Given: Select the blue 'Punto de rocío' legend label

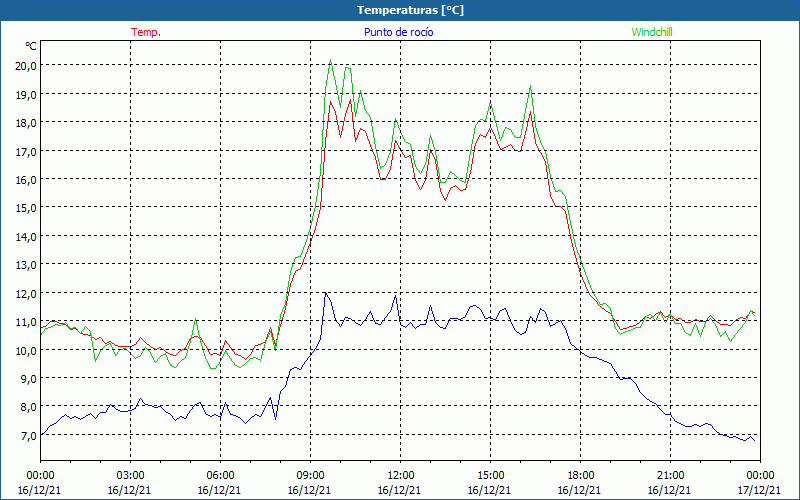Looking at the screenshot, I should [398, 32].
